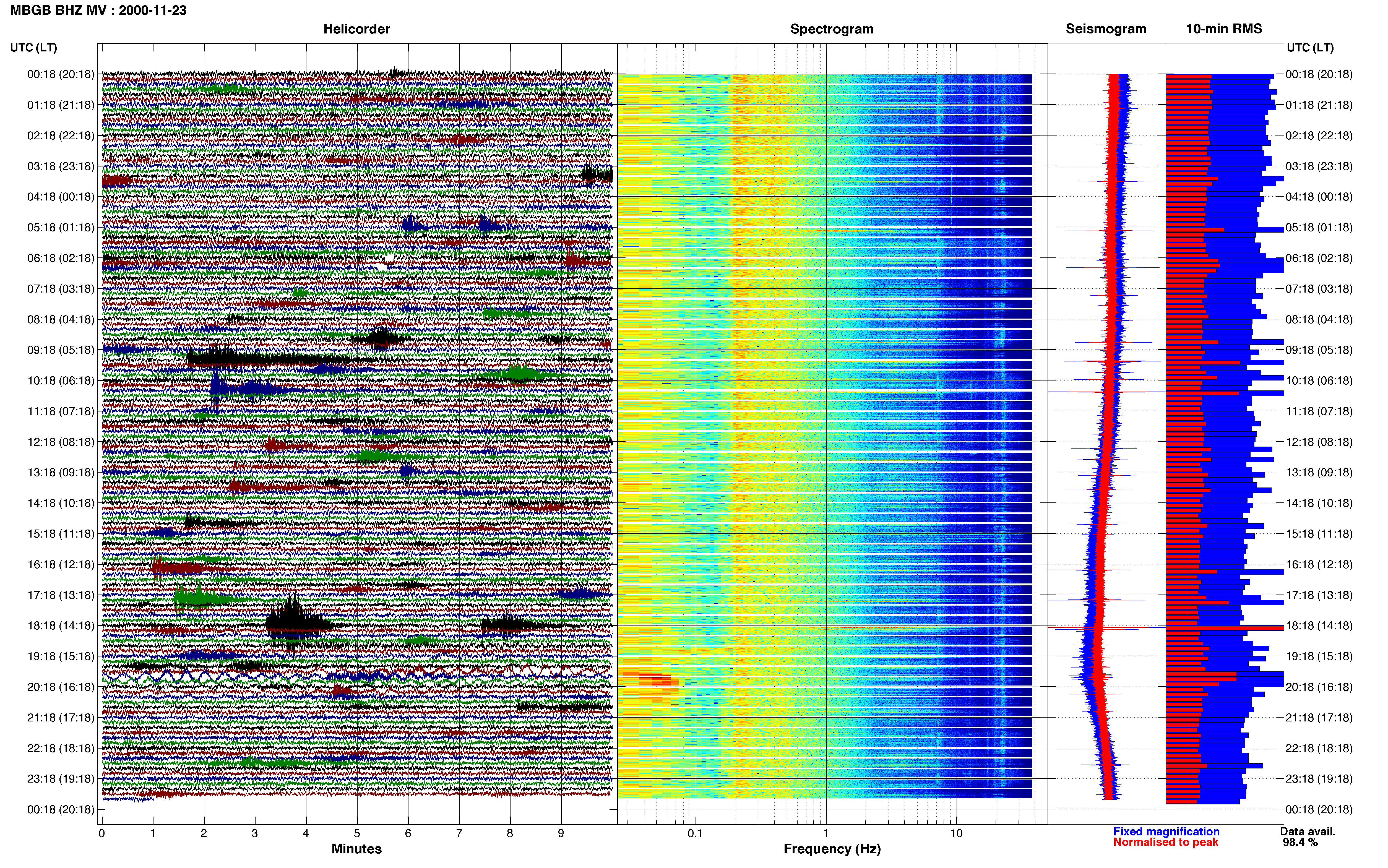Click left time label 02:18 (22:18)
Screen dimensions: 1388x868
[x=61, y=135]
